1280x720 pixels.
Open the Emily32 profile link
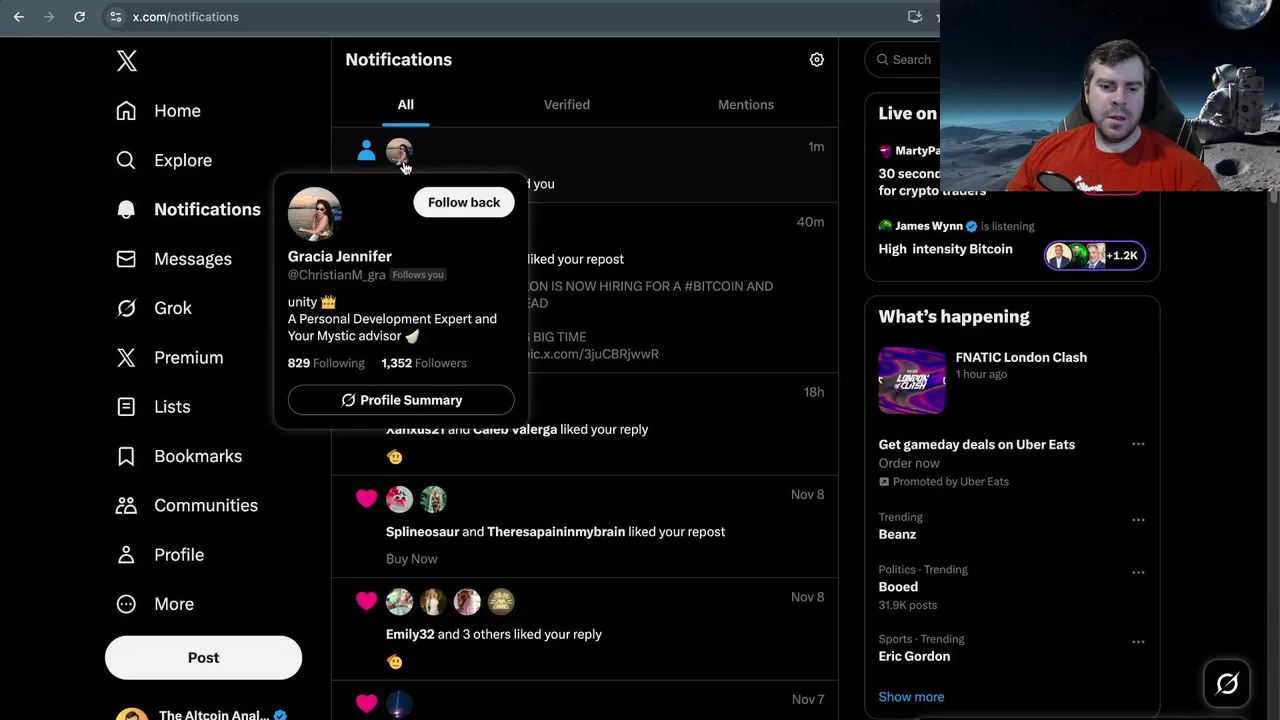[410, 634]
